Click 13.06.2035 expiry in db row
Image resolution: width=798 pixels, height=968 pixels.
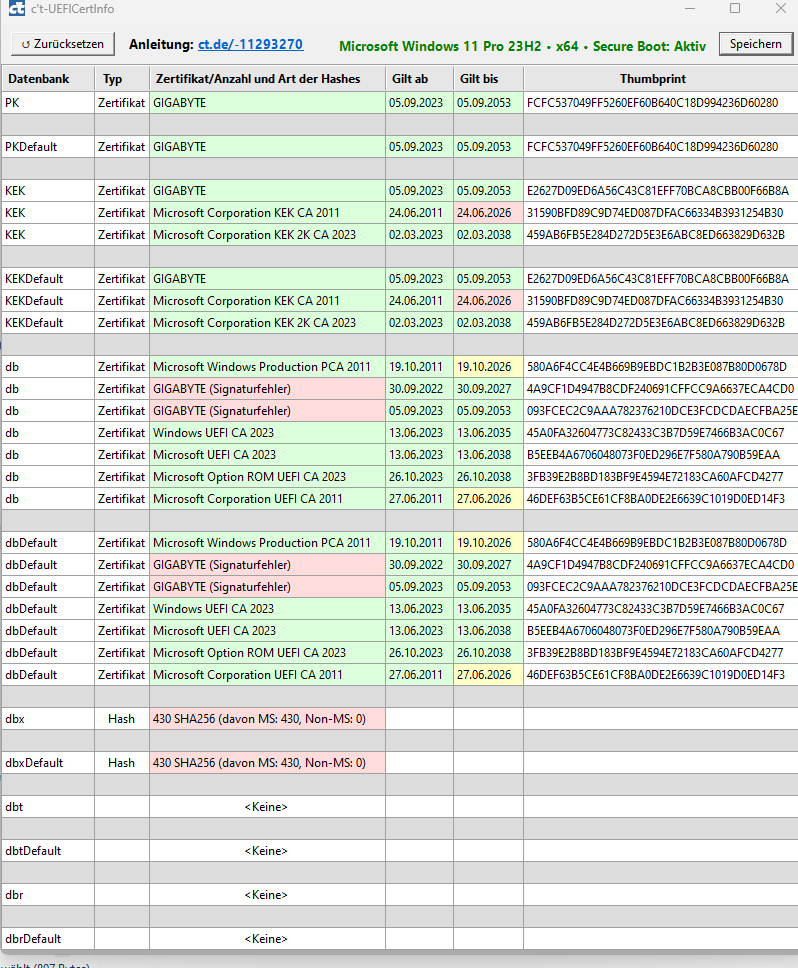(x=488, y=433)
